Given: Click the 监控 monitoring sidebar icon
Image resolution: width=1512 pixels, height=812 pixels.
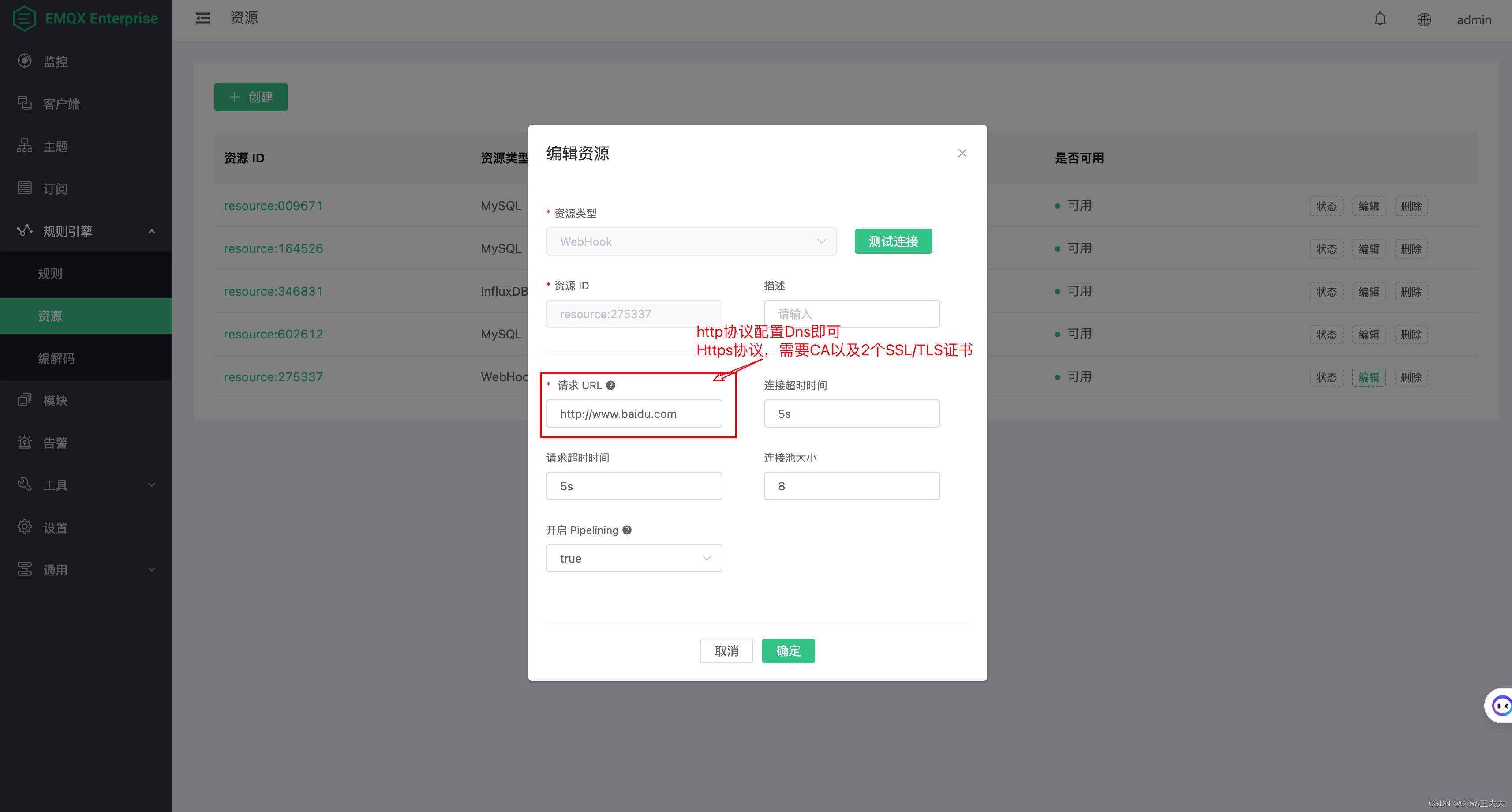Looking at the screenshot, I should coord(25,60).
